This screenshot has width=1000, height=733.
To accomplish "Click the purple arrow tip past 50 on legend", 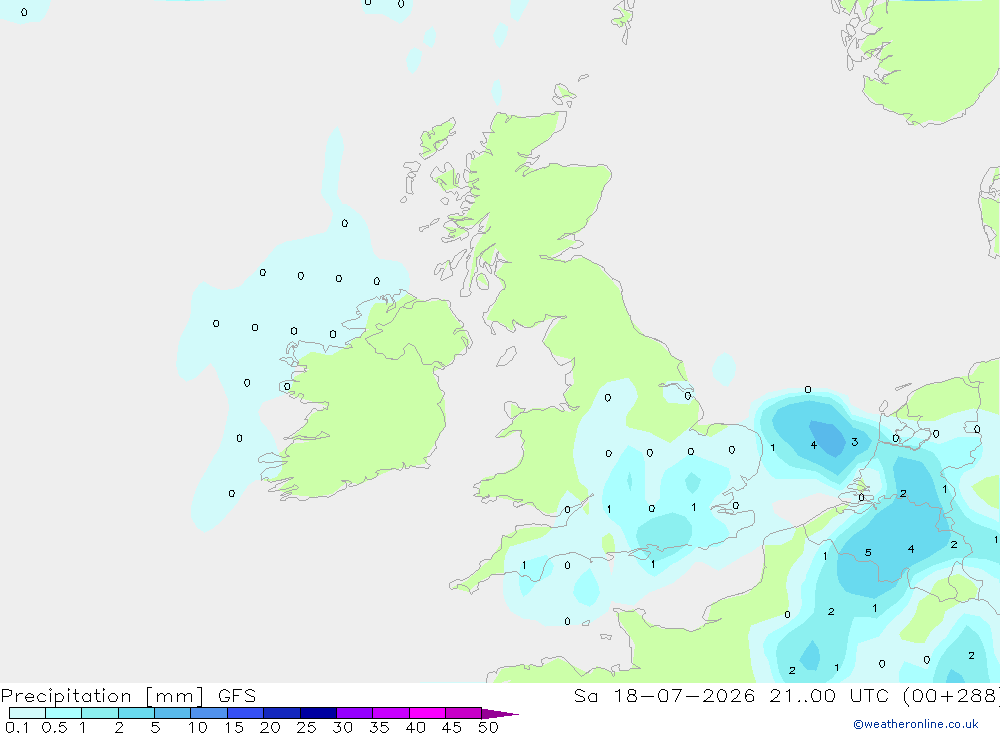I will click(x=500, y=714).
